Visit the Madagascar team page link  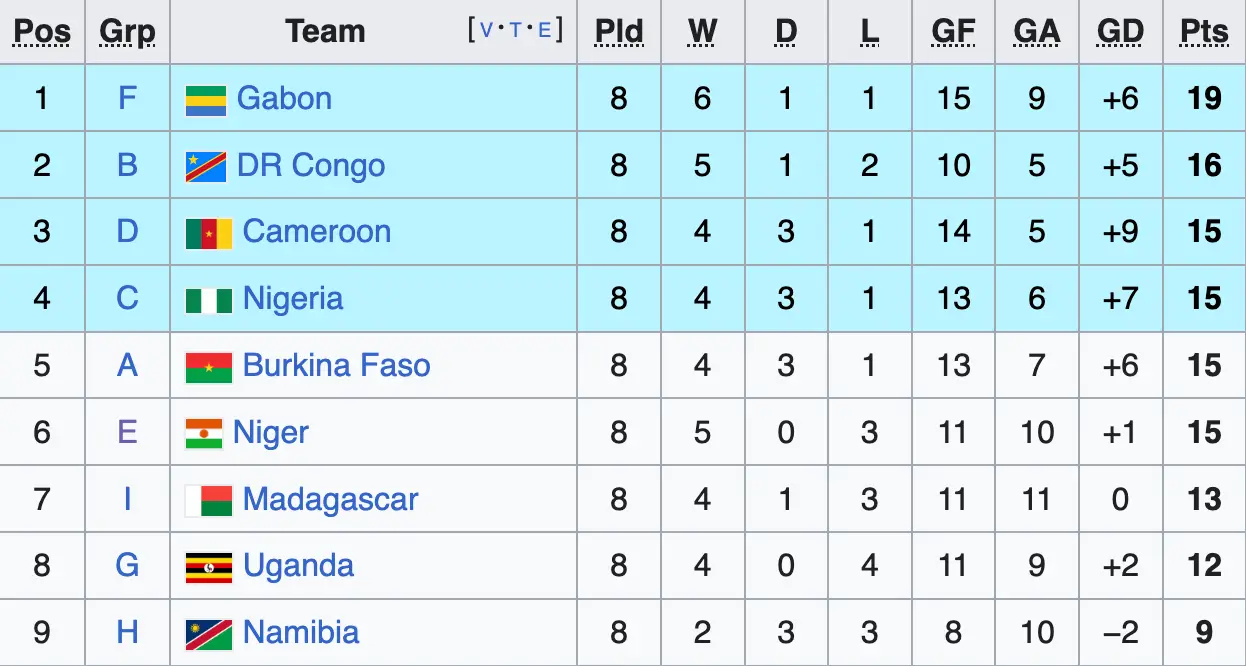pyautogui.click(x=330, y=499)
